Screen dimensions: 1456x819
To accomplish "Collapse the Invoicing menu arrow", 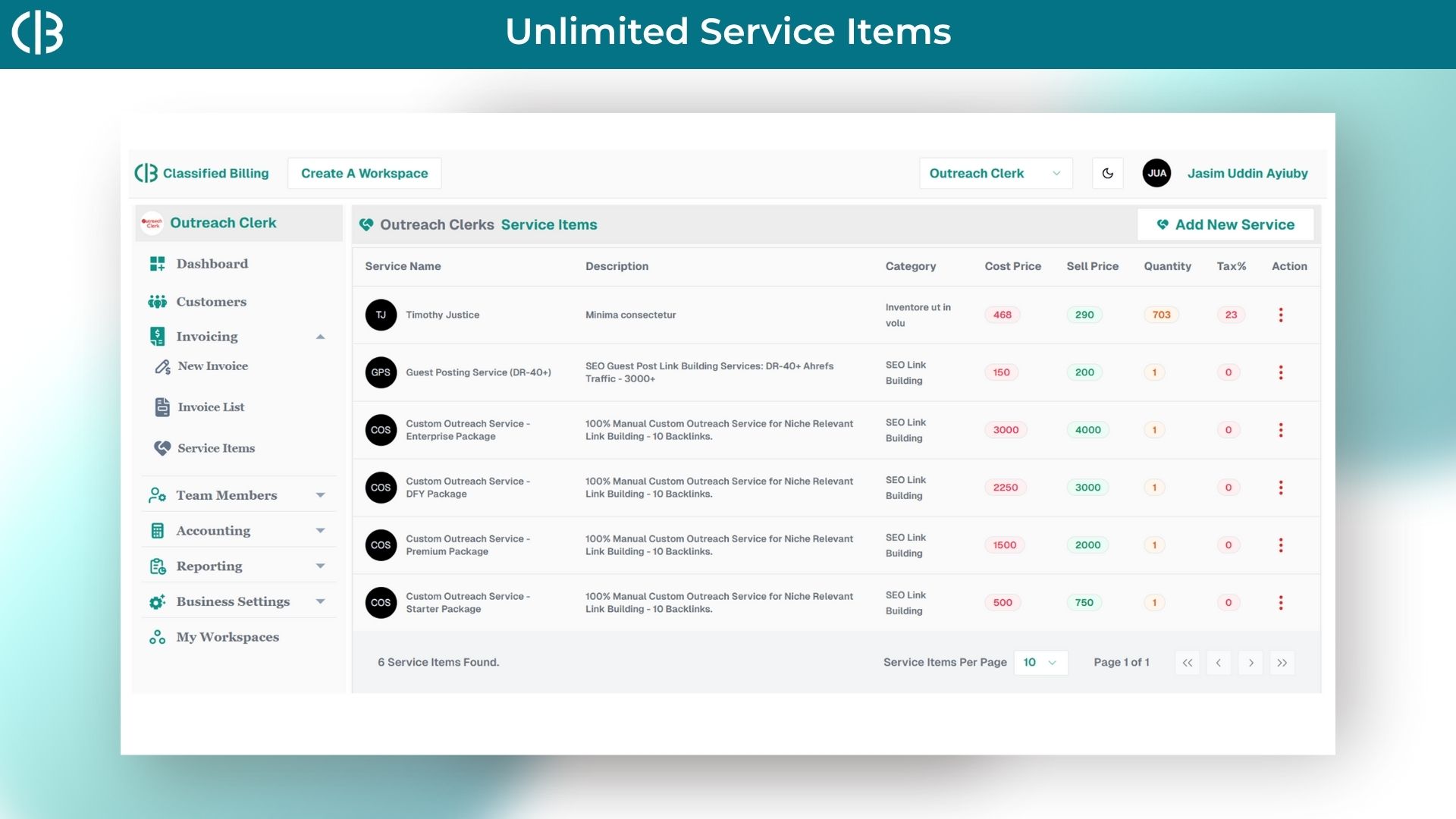I will point(320,337).
